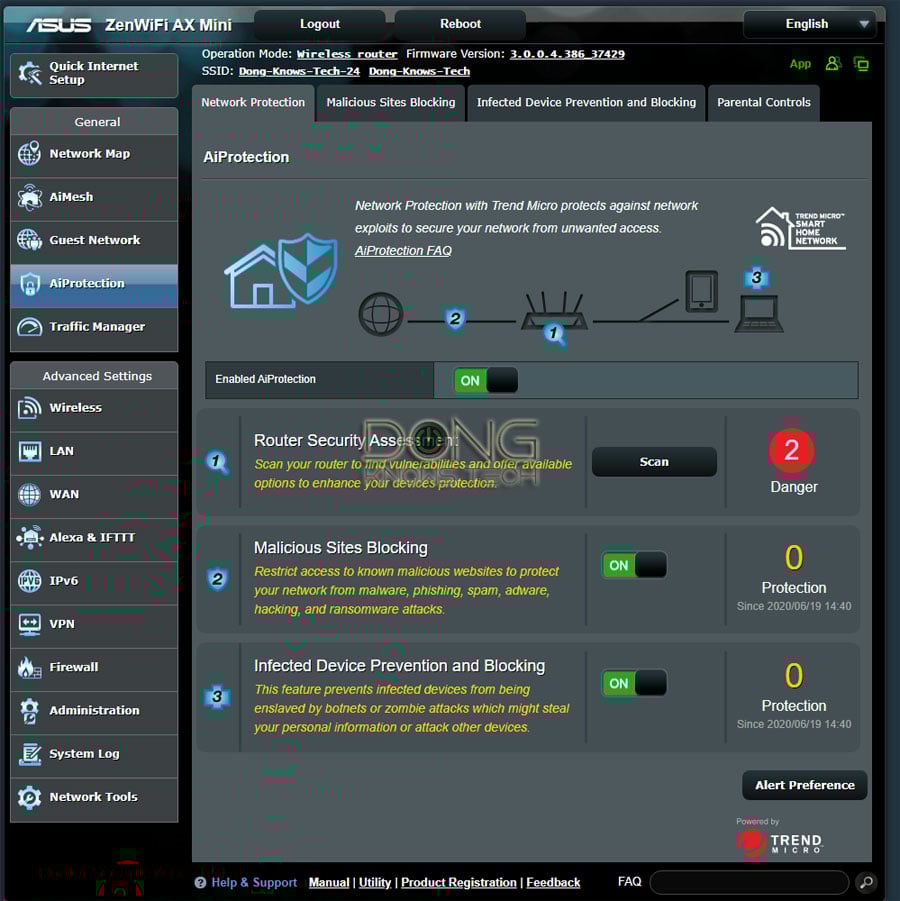Click the user account icon beside App
This screenshot has height=901, width=900.
833,63
